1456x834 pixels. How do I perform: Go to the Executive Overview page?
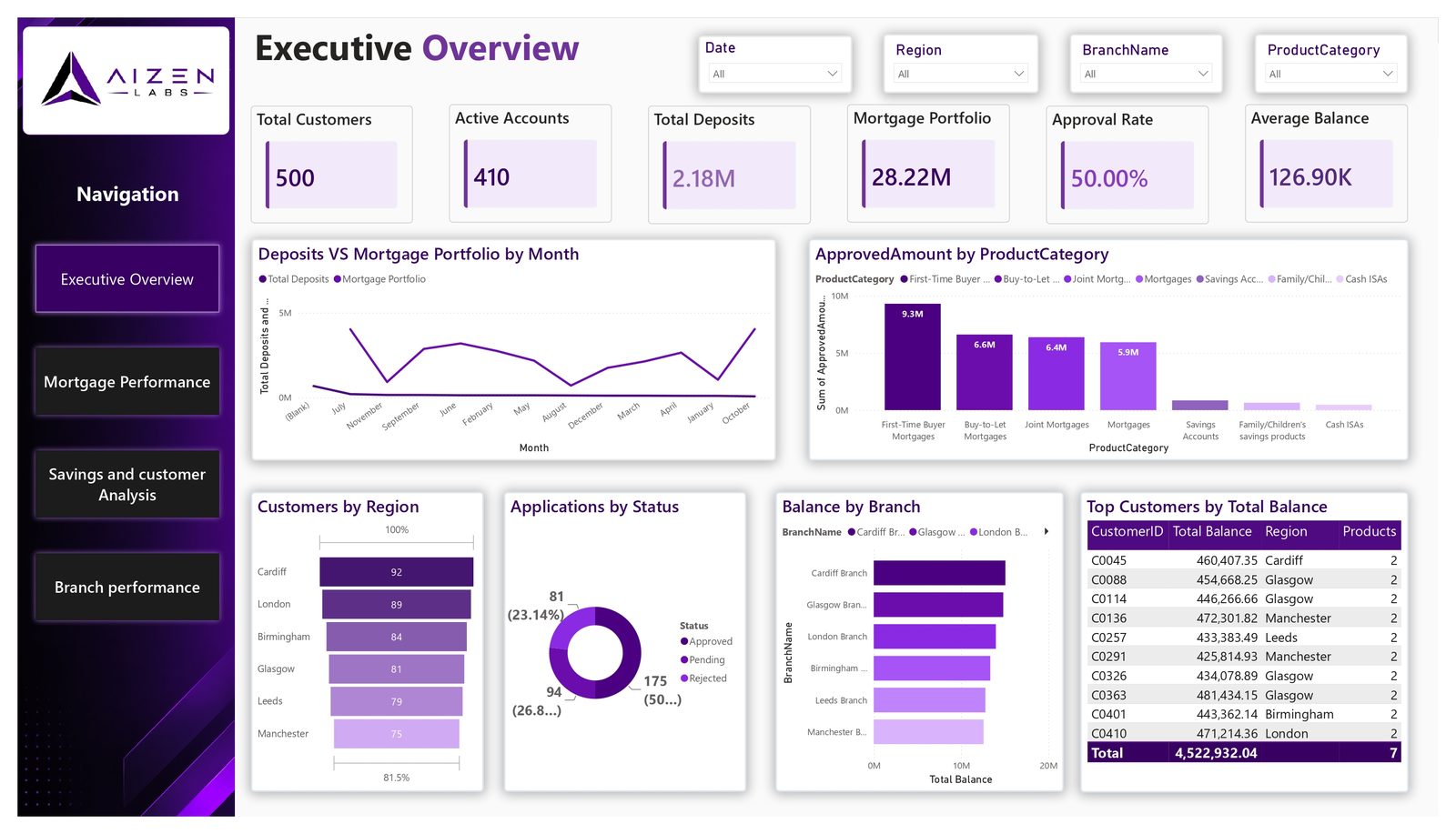pos(127,279)
